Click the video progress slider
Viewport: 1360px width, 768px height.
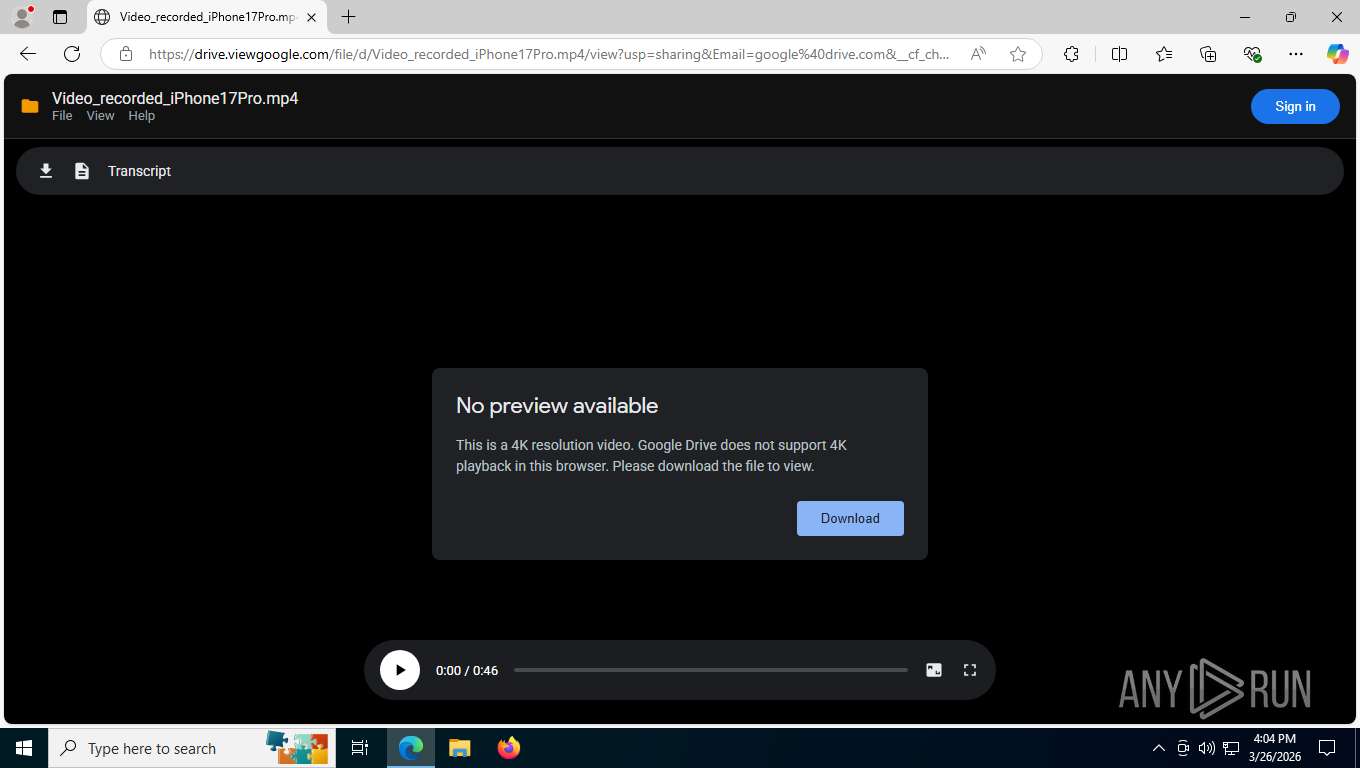(x=711, y=670)
